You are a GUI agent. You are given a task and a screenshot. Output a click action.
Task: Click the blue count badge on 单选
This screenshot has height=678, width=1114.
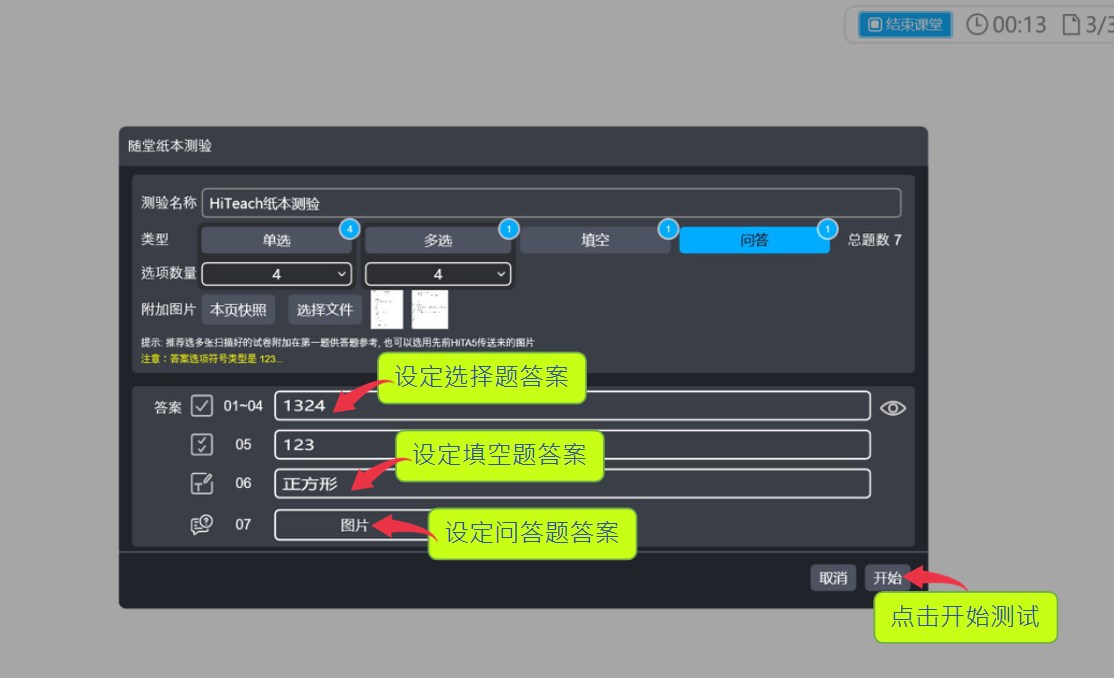click(349, 229)
